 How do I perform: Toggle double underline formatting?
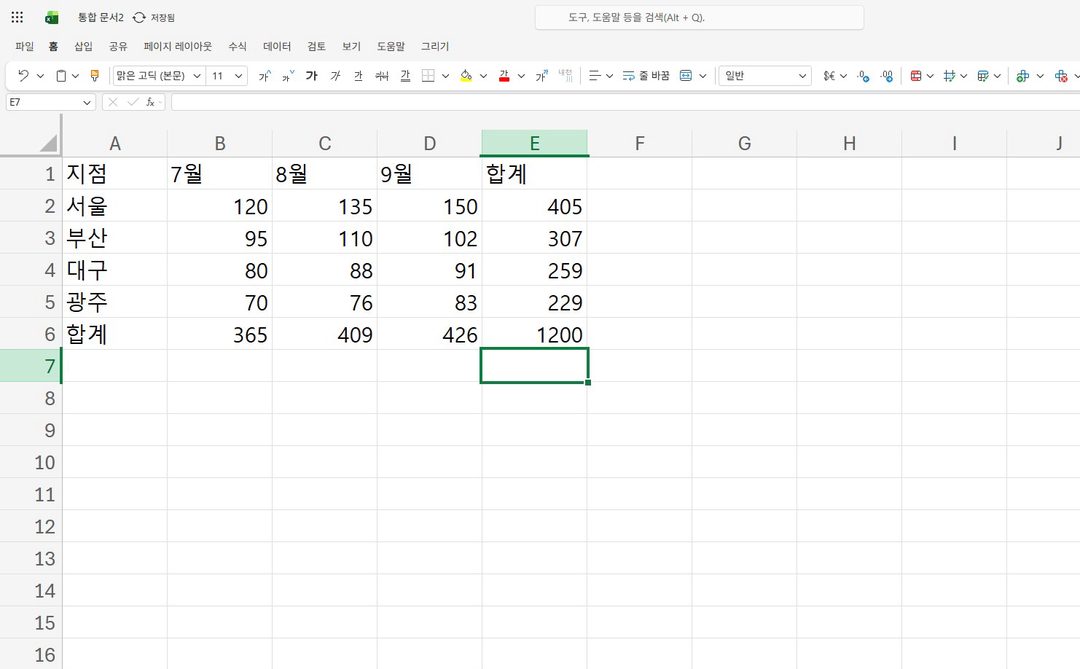405,76
